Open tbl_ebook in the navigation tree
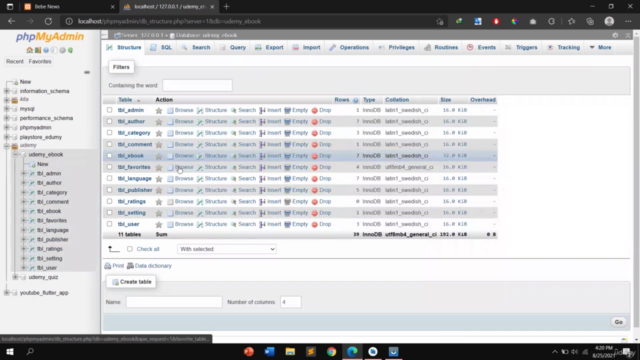The height and width of the screenshot is (360, 640). pyautogui.click(x=49, y=211)
